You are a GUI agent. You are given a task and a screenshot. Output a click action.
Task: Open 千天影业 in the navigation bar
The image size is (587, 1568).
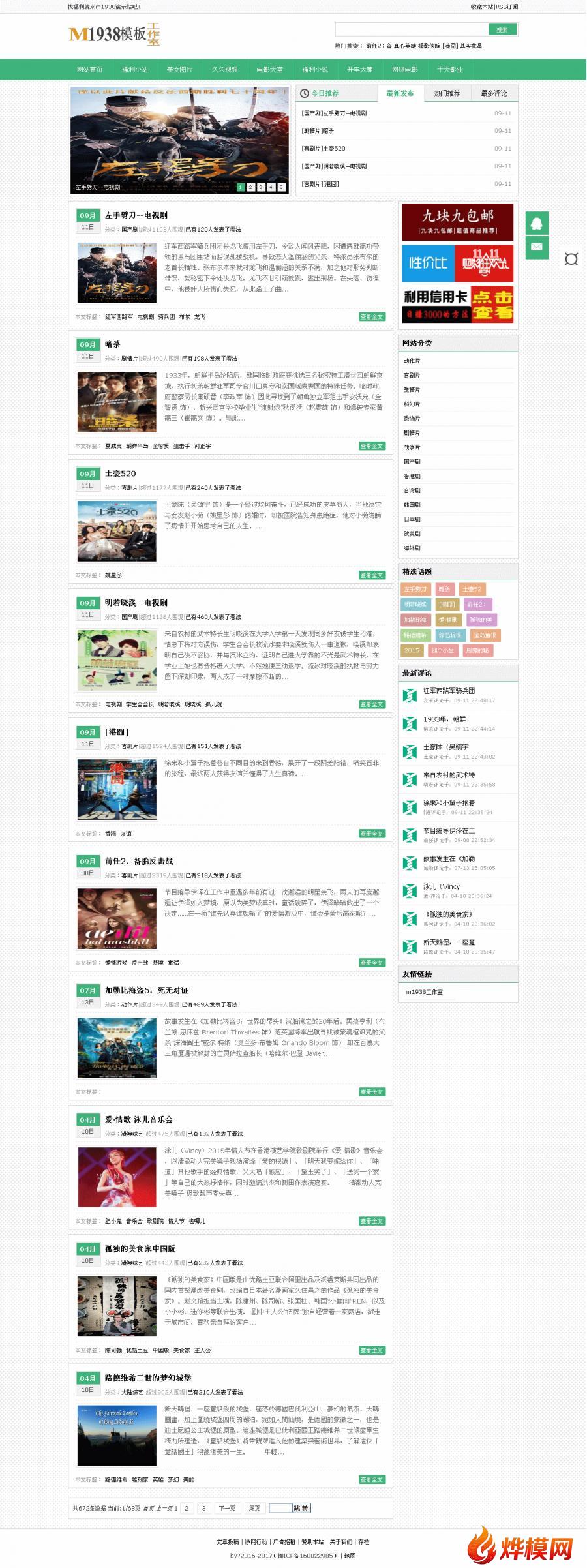(x=450, y=70)
